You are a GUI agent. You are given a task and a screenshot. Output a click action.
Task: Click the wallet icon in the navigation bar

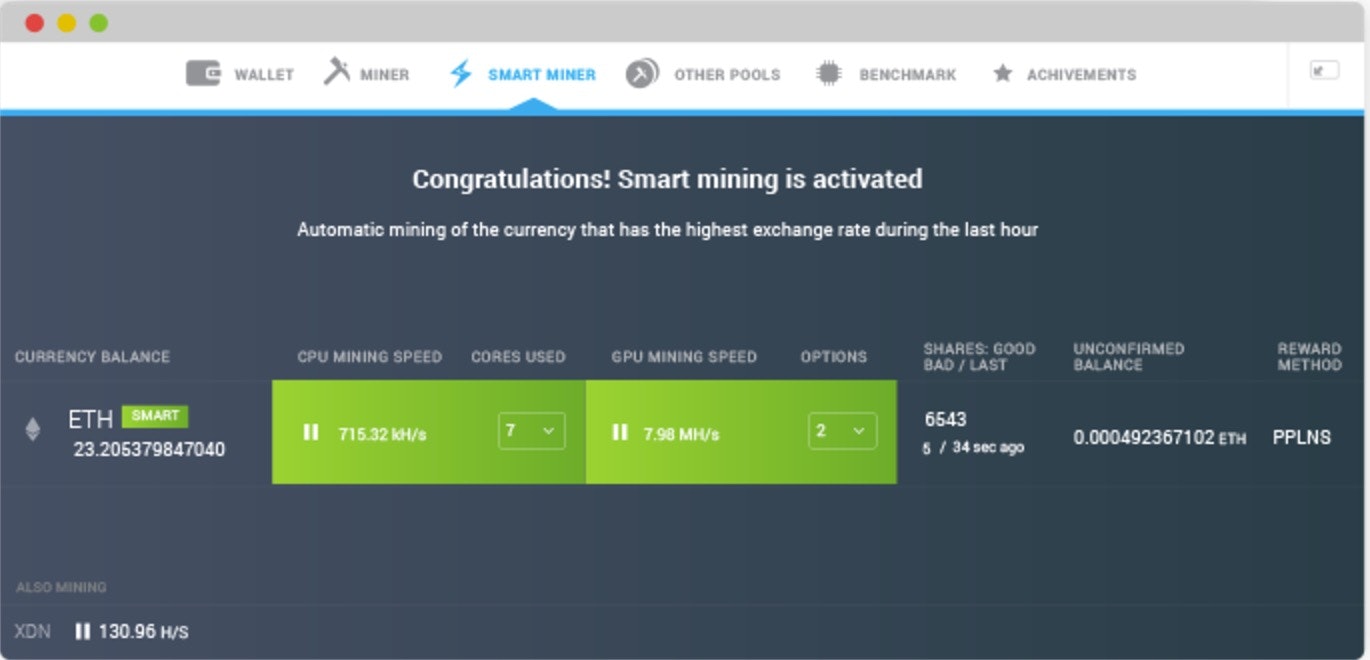click(x=203, y=74)
